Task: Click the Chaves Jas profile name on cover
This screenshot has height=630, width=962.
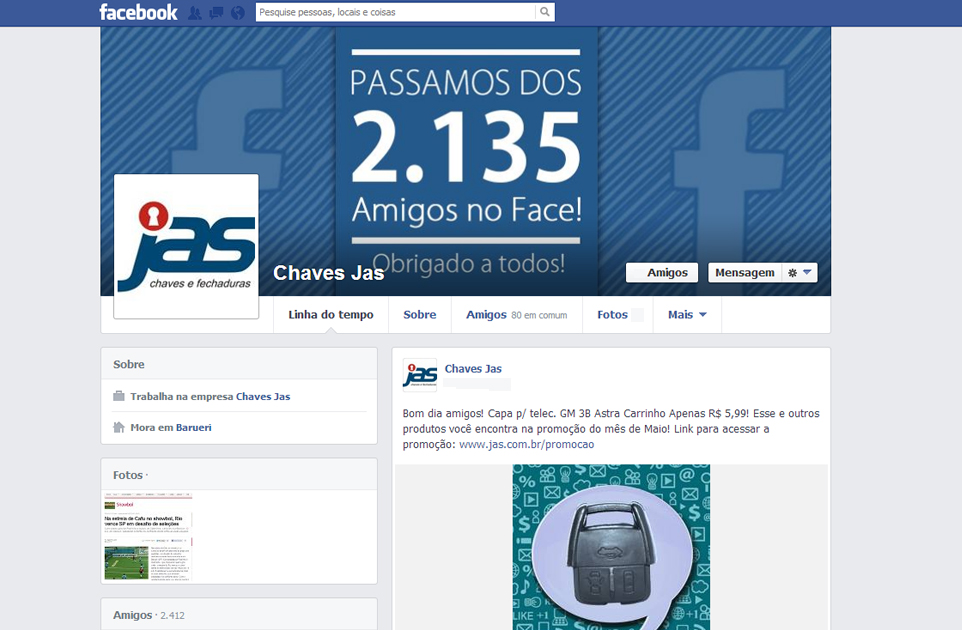Action: click(328, 273)
